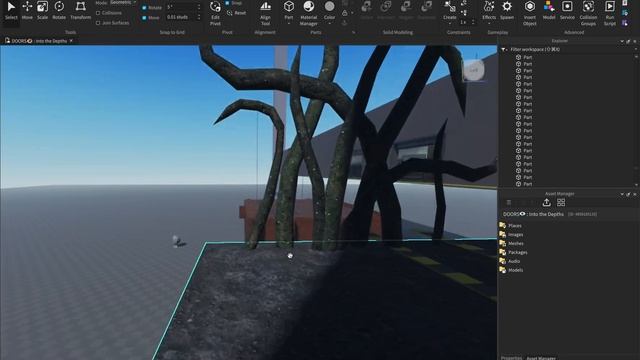Activate the Scale tool
Screen dimensions: 640x360
(42, 10)
